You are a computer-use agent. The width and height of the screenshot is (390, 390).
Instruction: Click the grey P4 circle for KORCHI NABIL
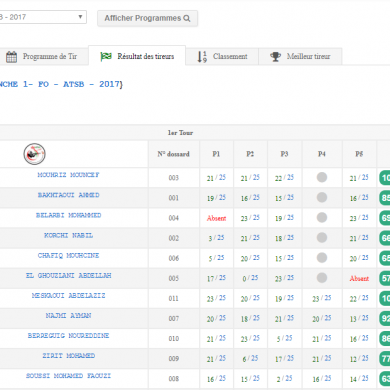click(322, 238)
